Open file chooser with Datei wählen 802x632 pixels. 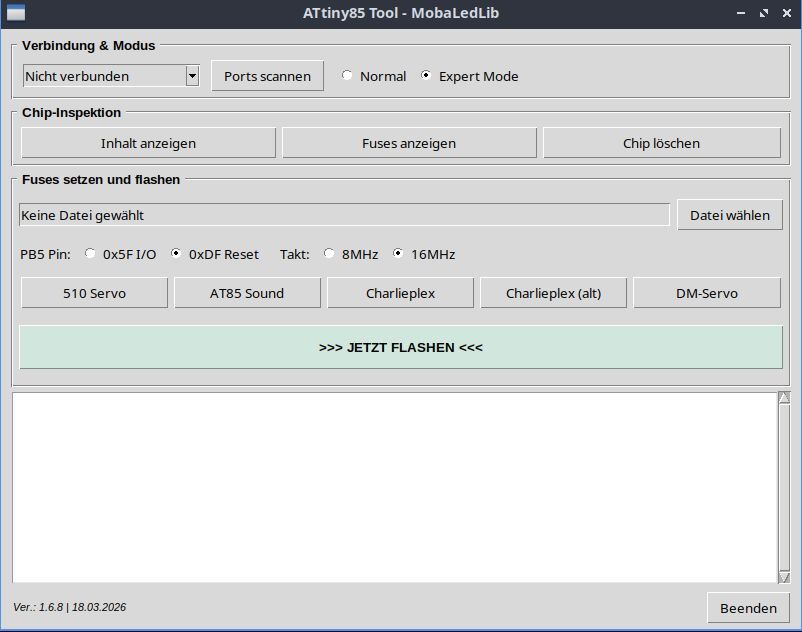(x=730, y=215)
